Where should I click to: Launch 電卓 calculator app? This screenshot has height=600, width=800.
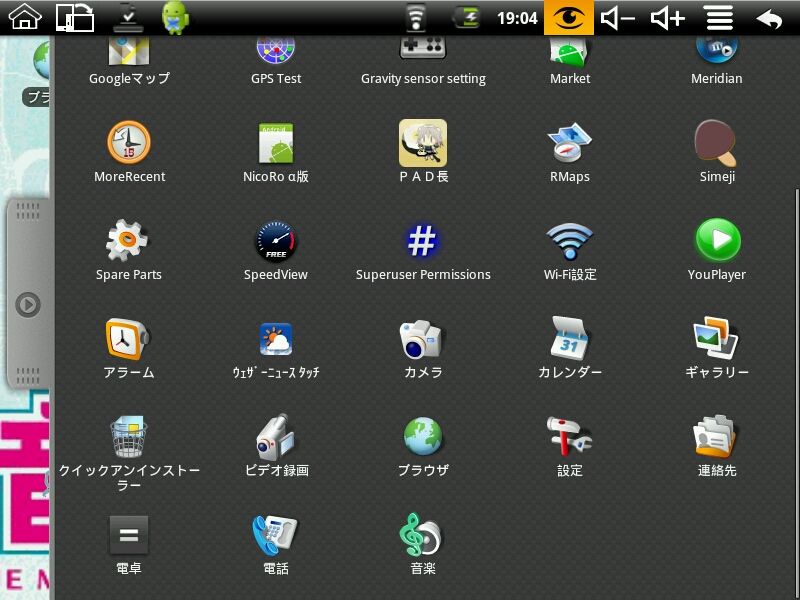point(129,544)
